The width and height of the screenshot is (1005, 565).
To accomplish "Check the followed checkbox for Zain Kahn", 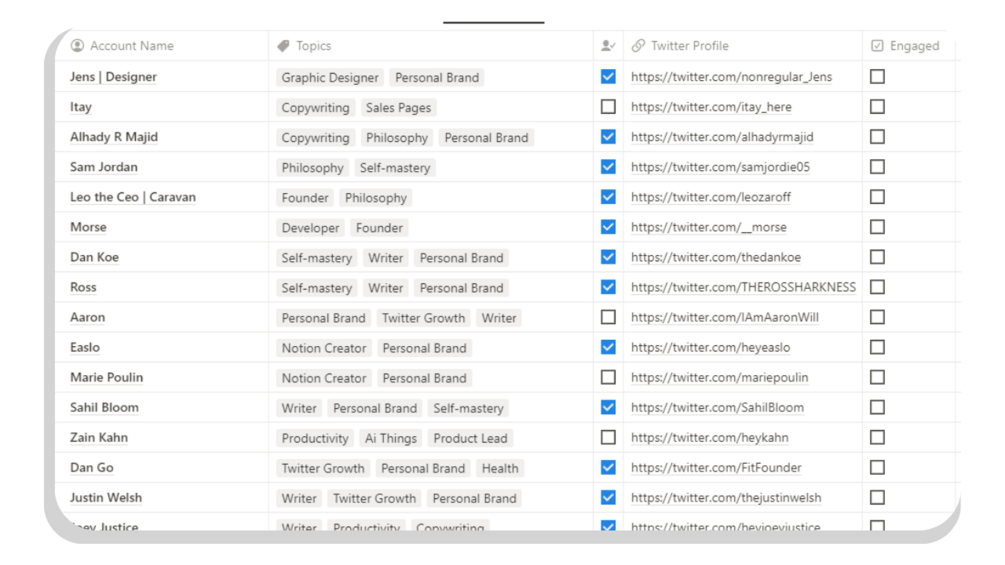I will click(608, 438).
